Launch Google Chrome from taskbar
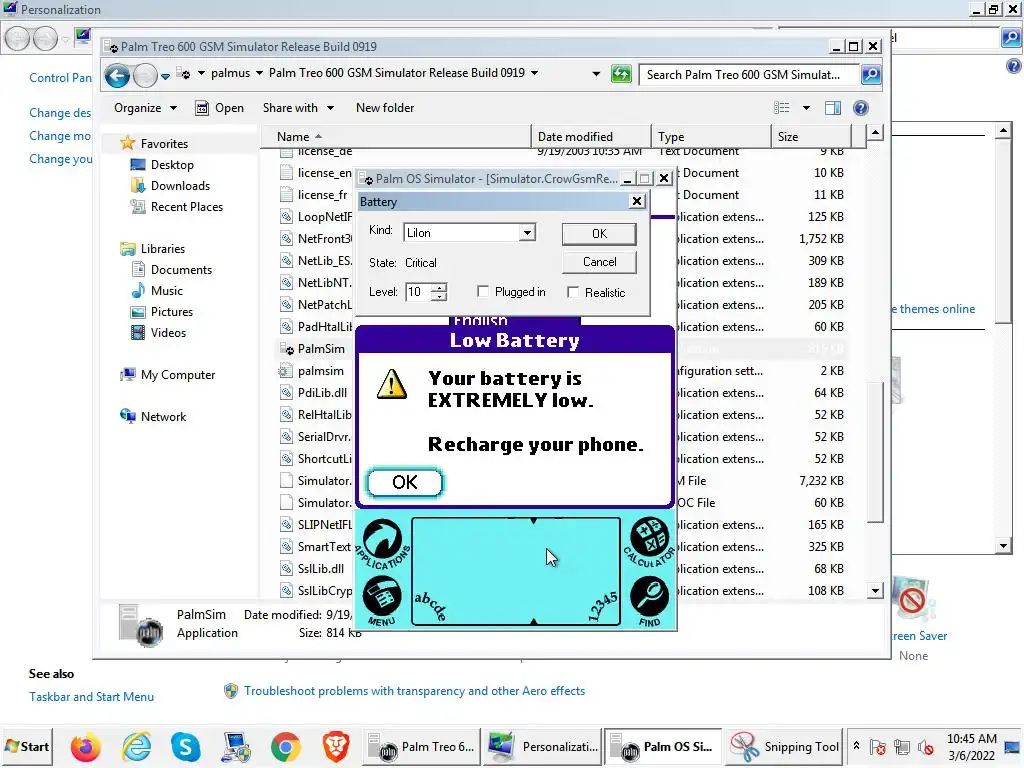 tap(285, 747)
